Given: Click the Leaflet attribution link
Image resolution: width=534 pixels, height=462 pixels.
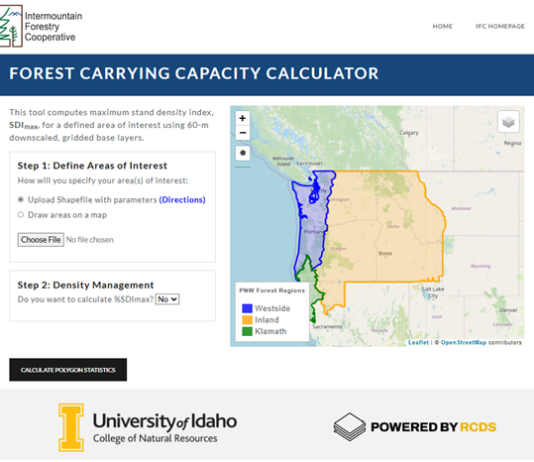Looking at the screenshot, I should (x=418, y=342).
